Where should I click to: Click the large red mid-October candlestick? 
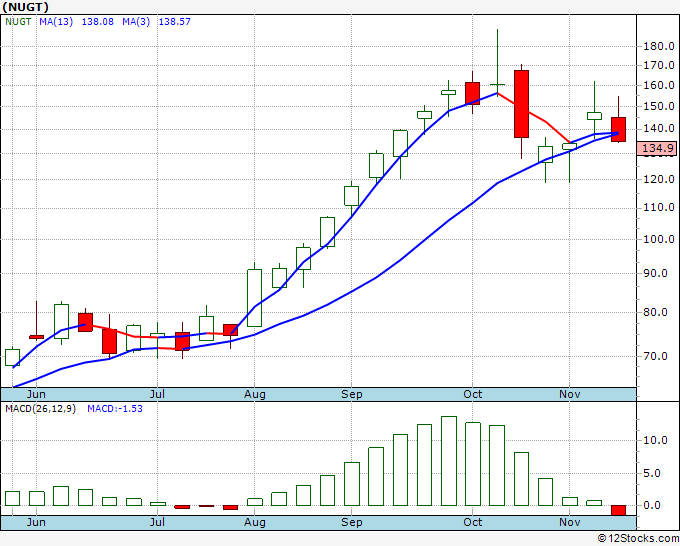click(521, 104)
